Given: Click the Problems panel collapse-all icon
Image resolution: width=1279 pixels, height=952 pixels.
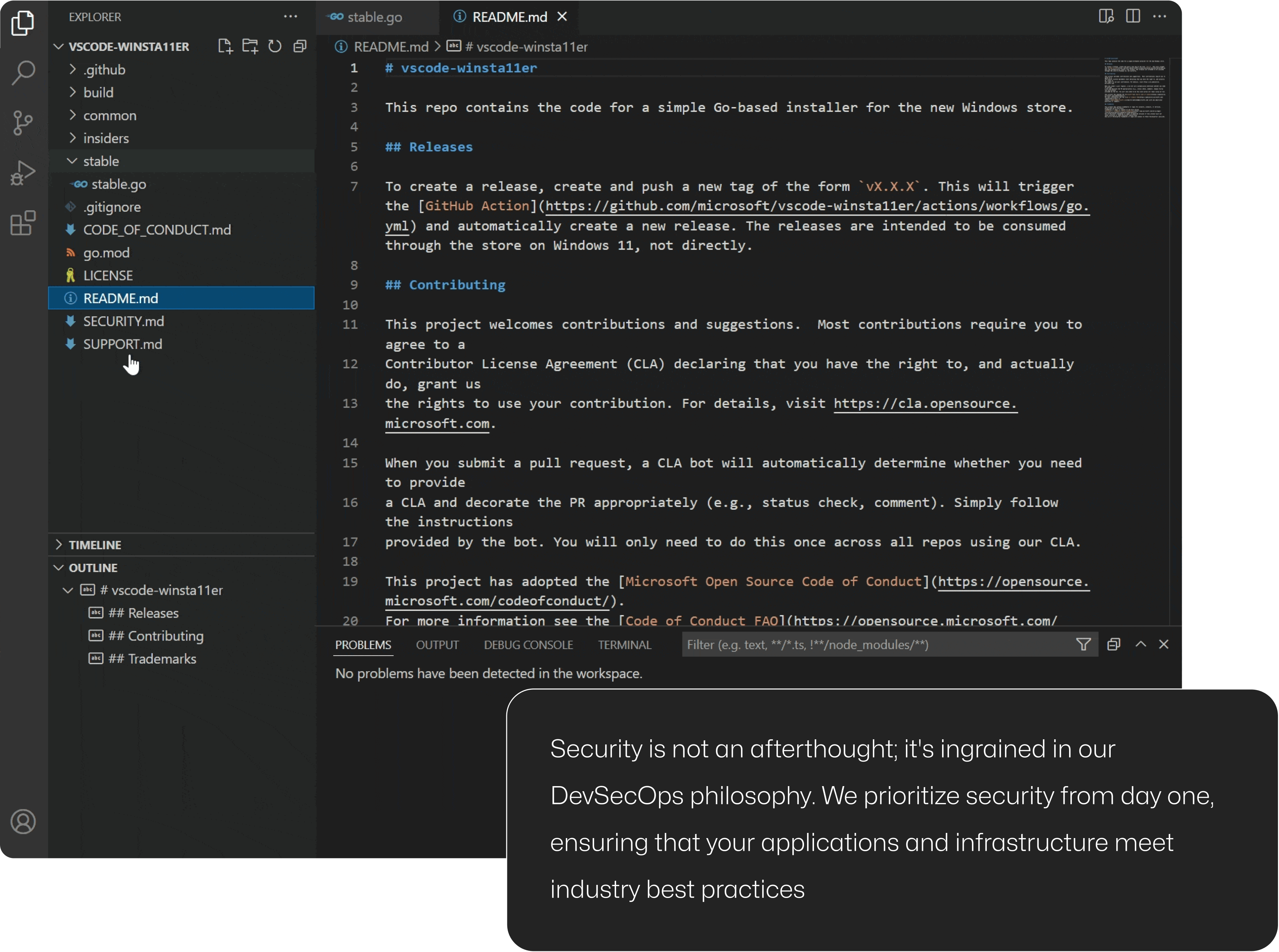Looking at the screenshot, I should pyautogui.click(x=1114, y=644).
